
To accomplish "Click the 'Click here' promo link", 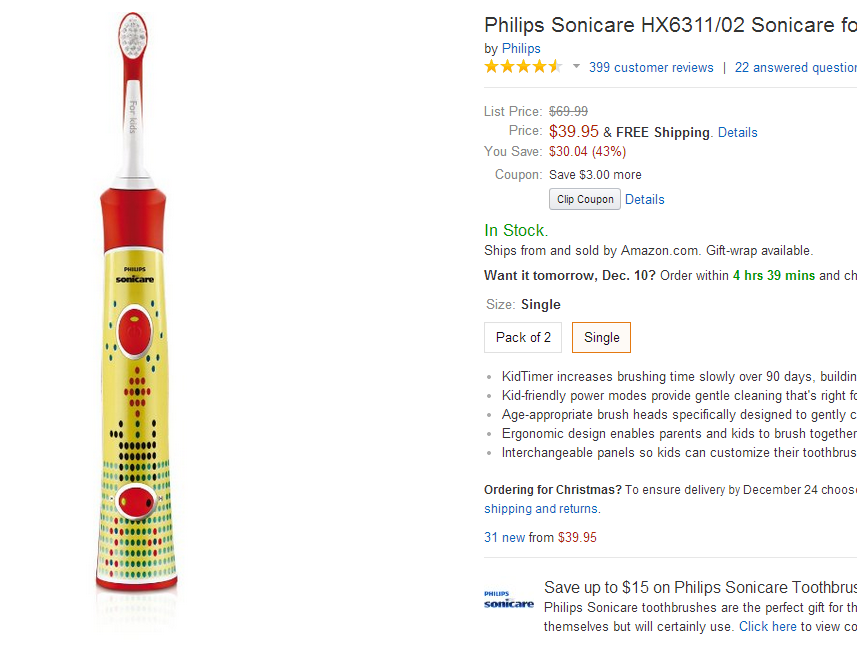I will tap(767, 626).
